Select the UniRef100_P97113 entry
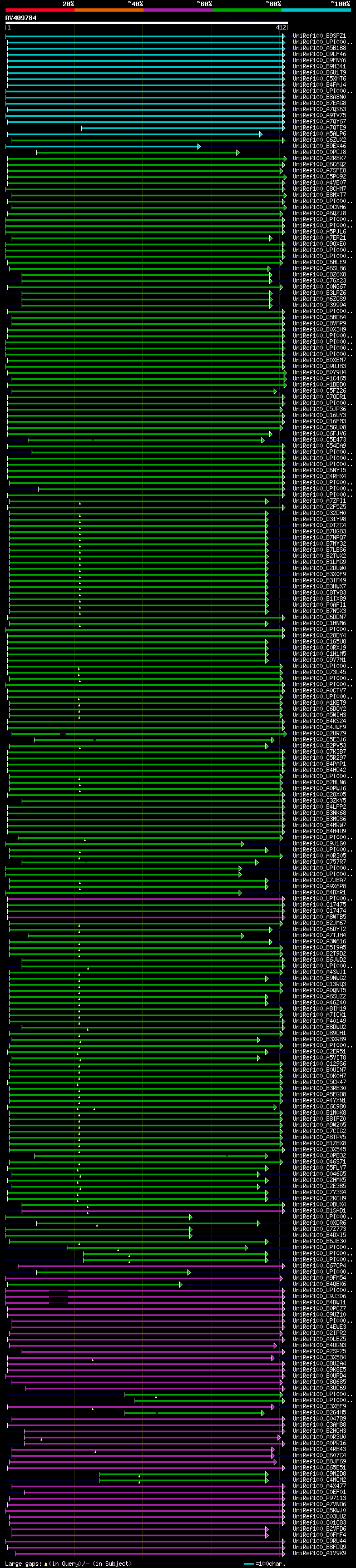 tap(319, 1498)
